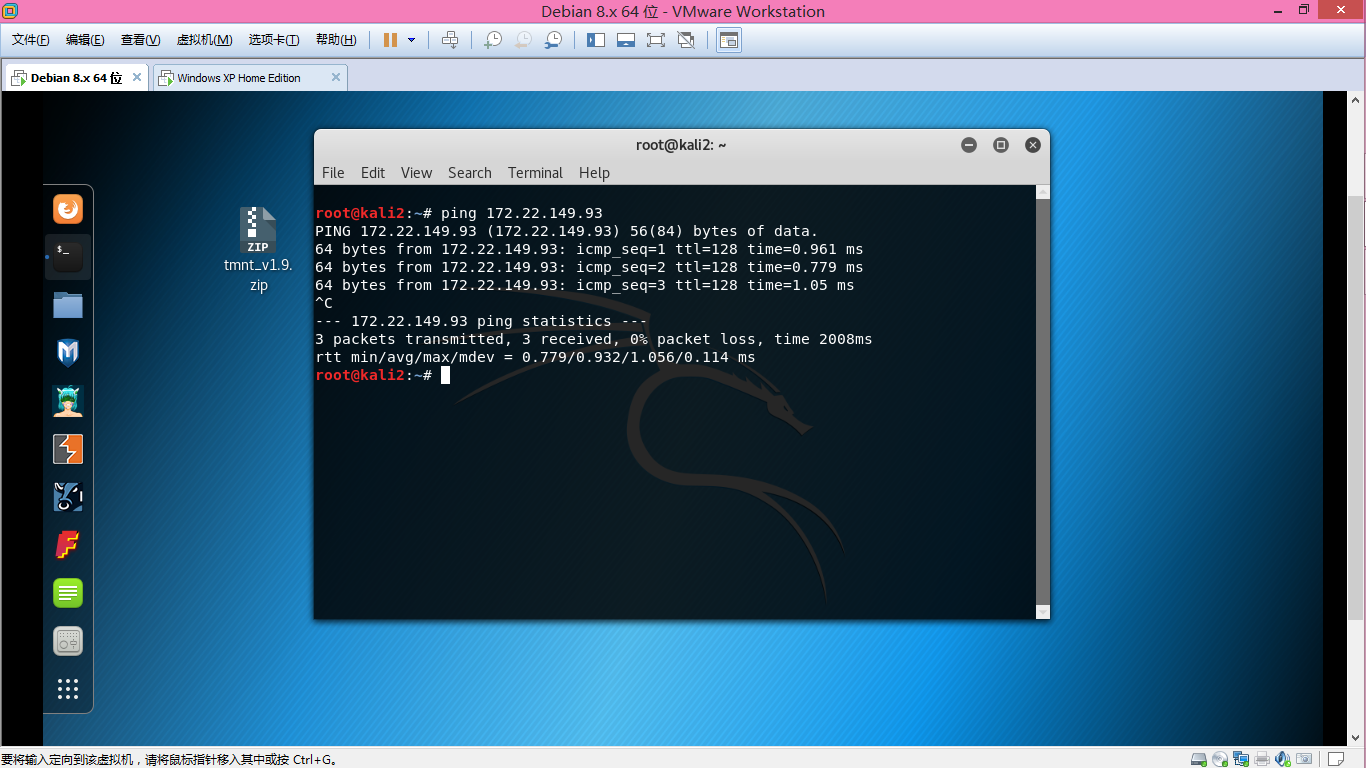The width and height of the screenshot is (1366, 768).
Task: Click the sound card status icon
Action: pos(1283,759)
